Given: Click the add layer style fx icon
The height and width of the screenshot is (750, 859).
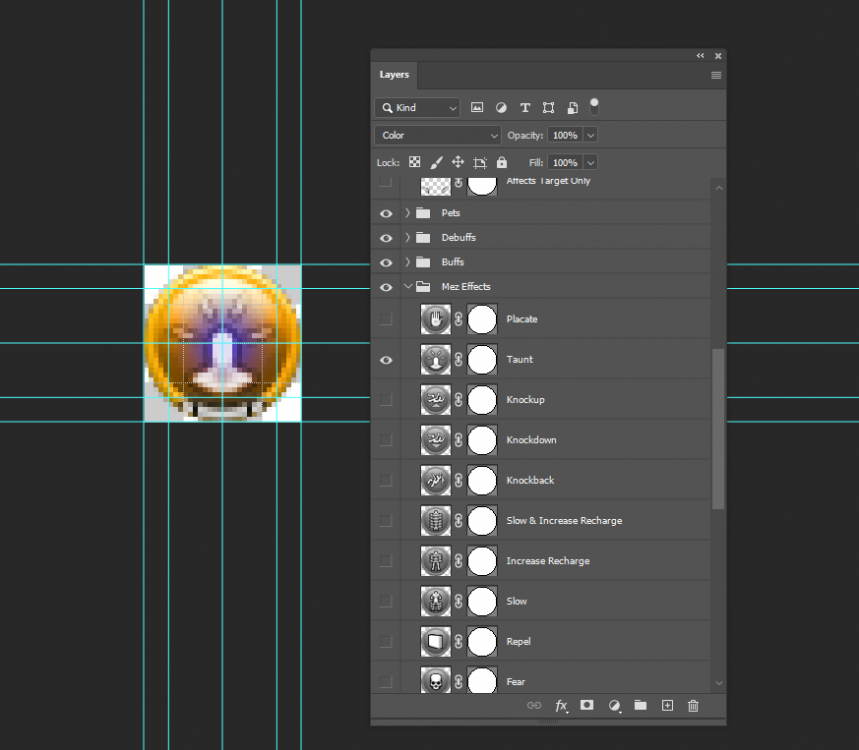Looking at the screenshot, I should coord(562,706).
